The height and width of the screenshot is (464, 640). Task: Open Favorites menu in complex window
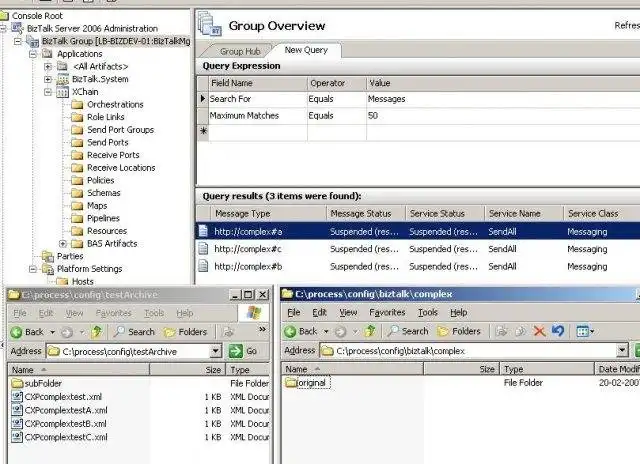[x=387, y=313]
